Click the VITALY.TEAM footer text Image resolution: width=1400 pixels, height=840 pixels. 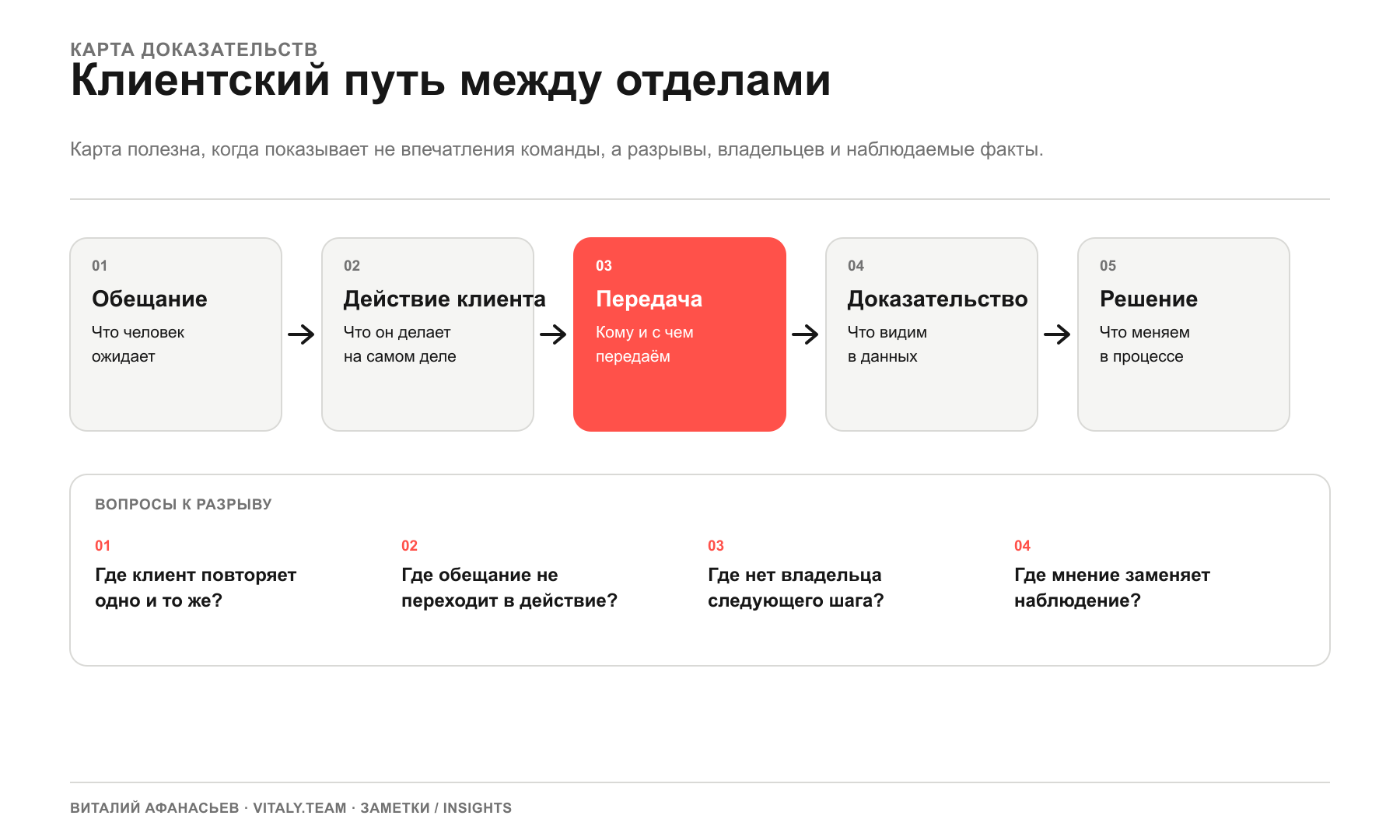point(299,808)
